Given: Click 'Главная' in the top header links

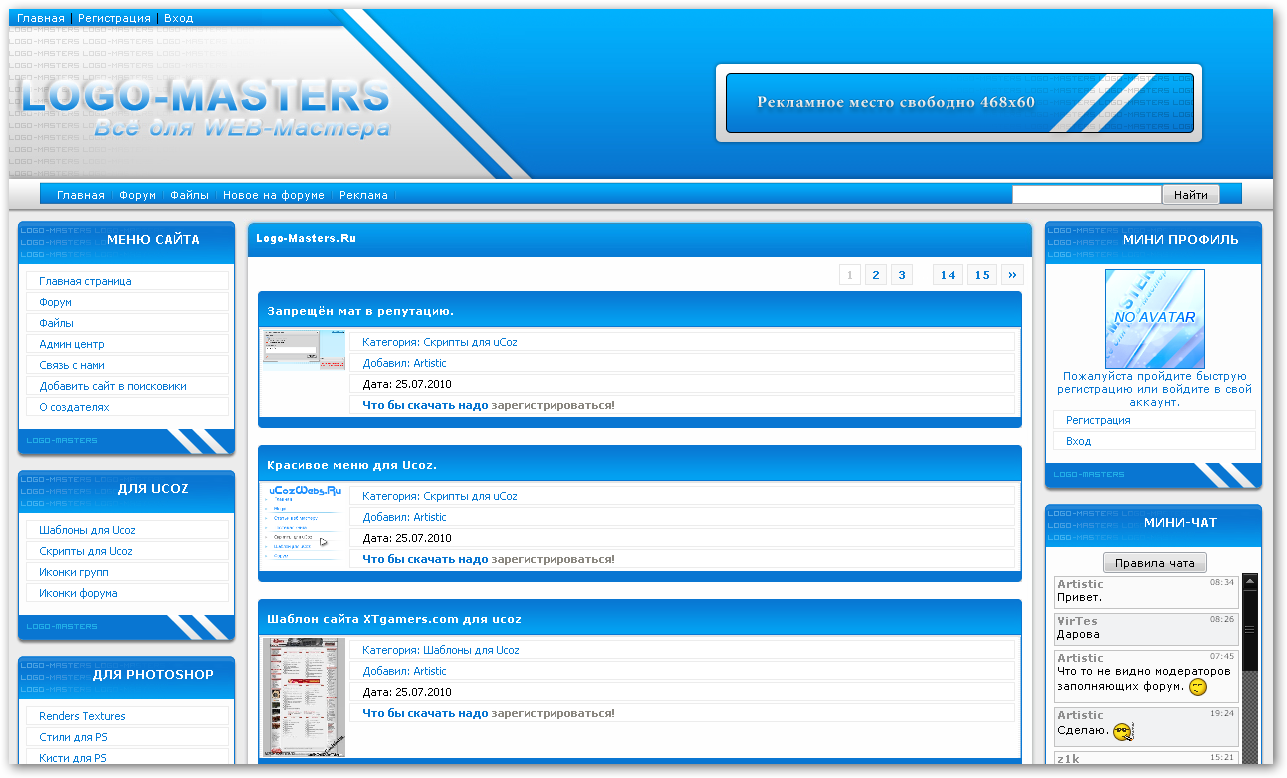Looking at the screenshot, I should pyautogui.click(x=41, y=18).
